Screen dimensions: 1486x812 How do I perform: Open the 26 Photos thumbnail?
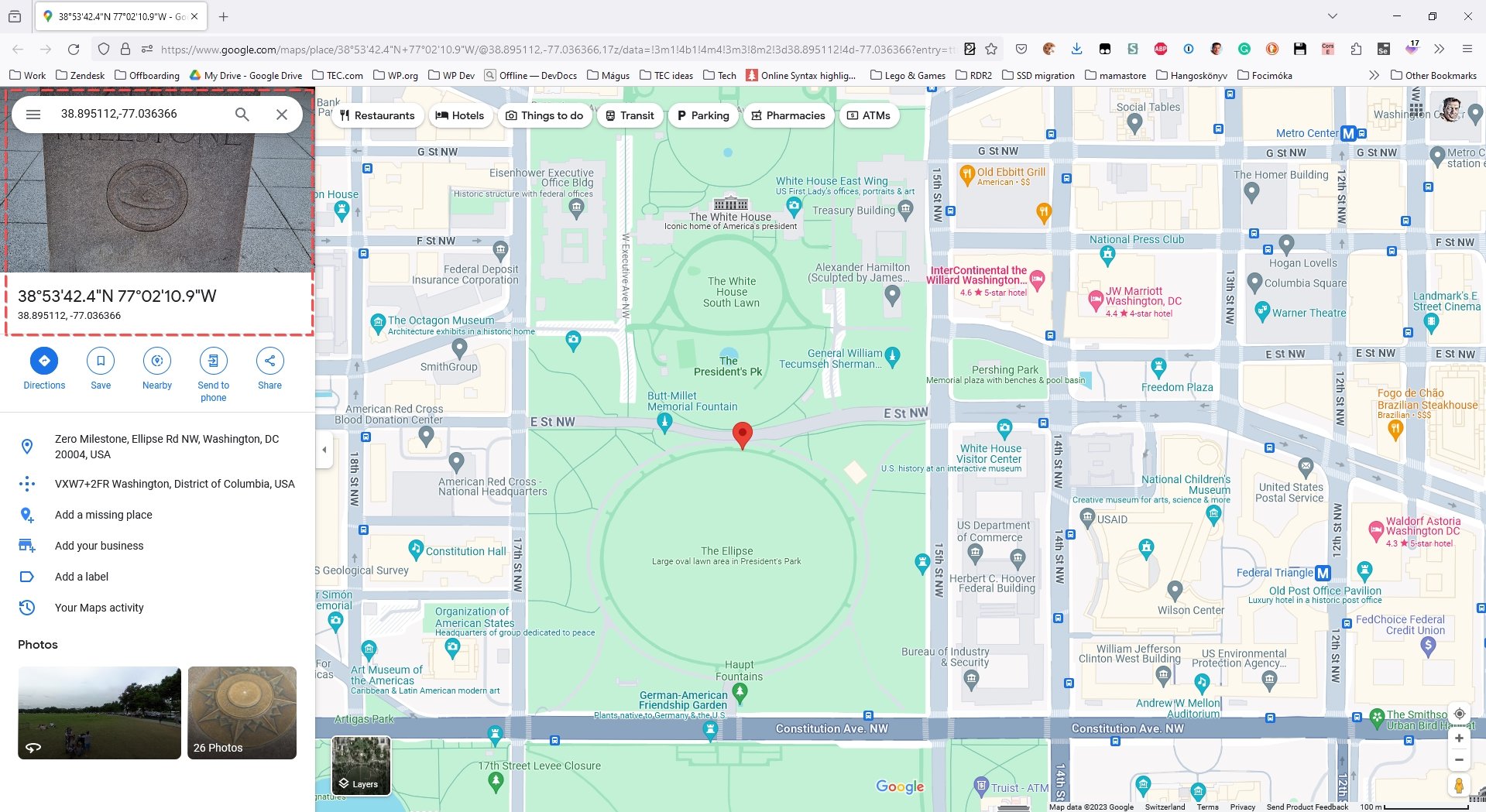[x=242, y=712]
